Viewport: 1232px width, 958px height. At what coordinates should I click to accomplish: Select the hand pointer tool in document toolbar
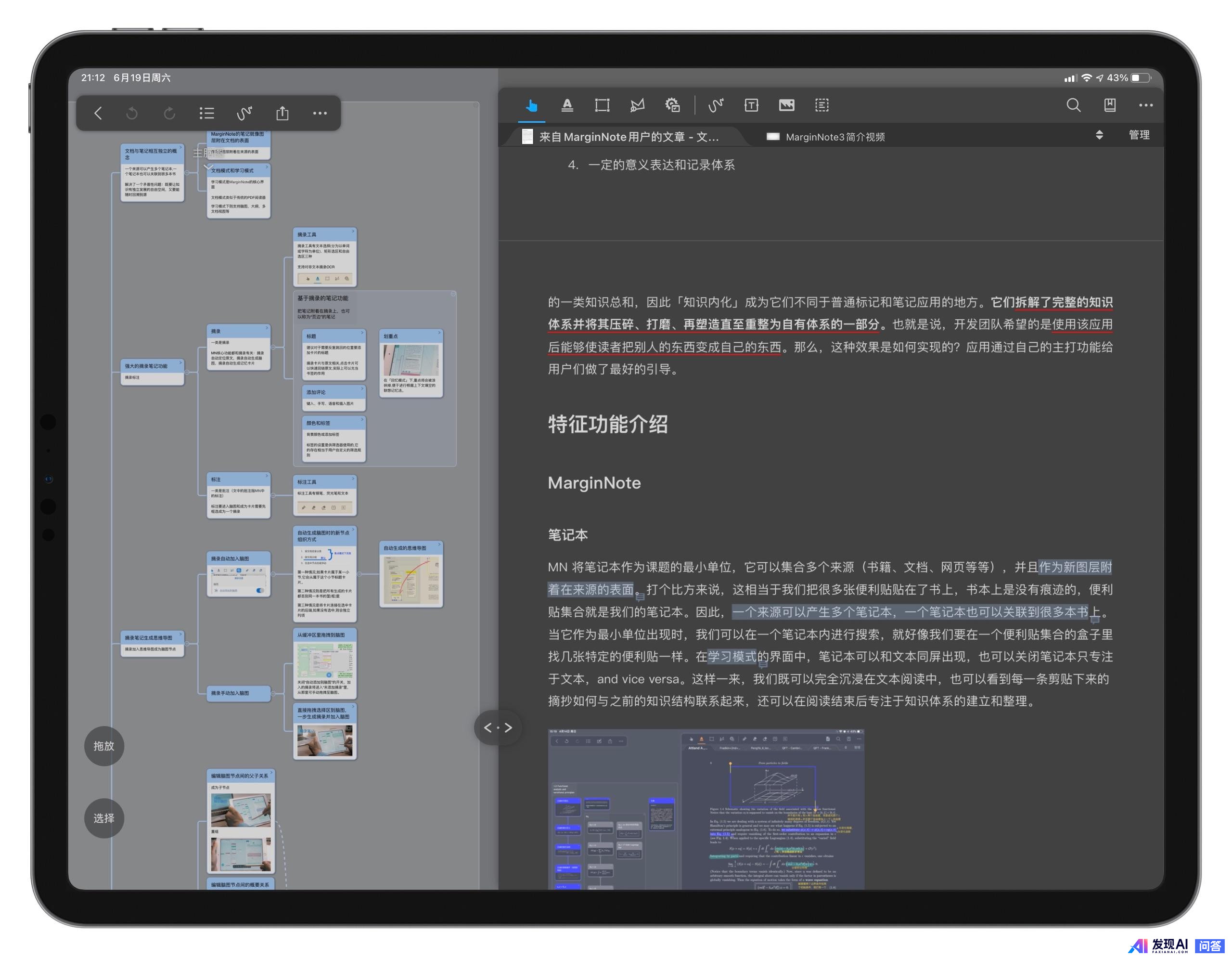531,105
